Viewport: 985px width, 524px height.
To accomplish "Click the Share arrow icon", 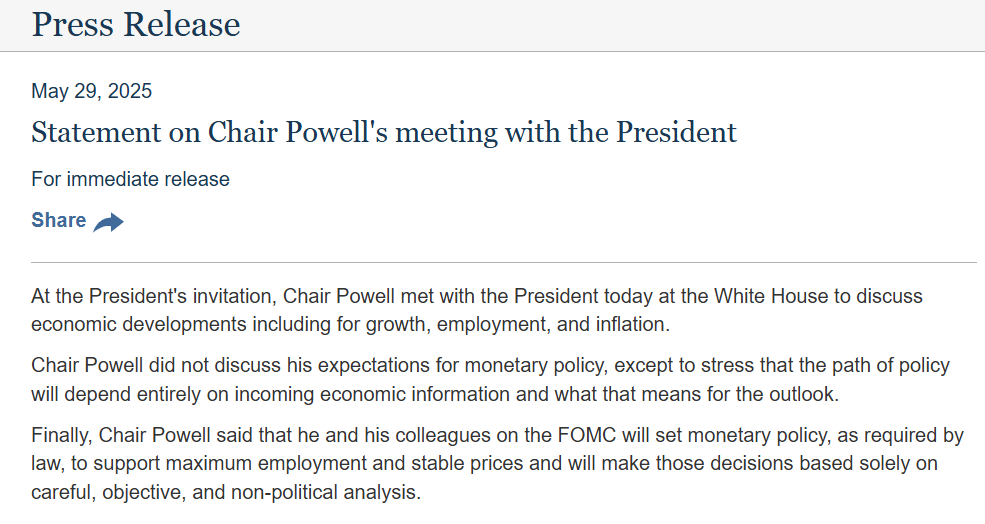I will (109, 222).
